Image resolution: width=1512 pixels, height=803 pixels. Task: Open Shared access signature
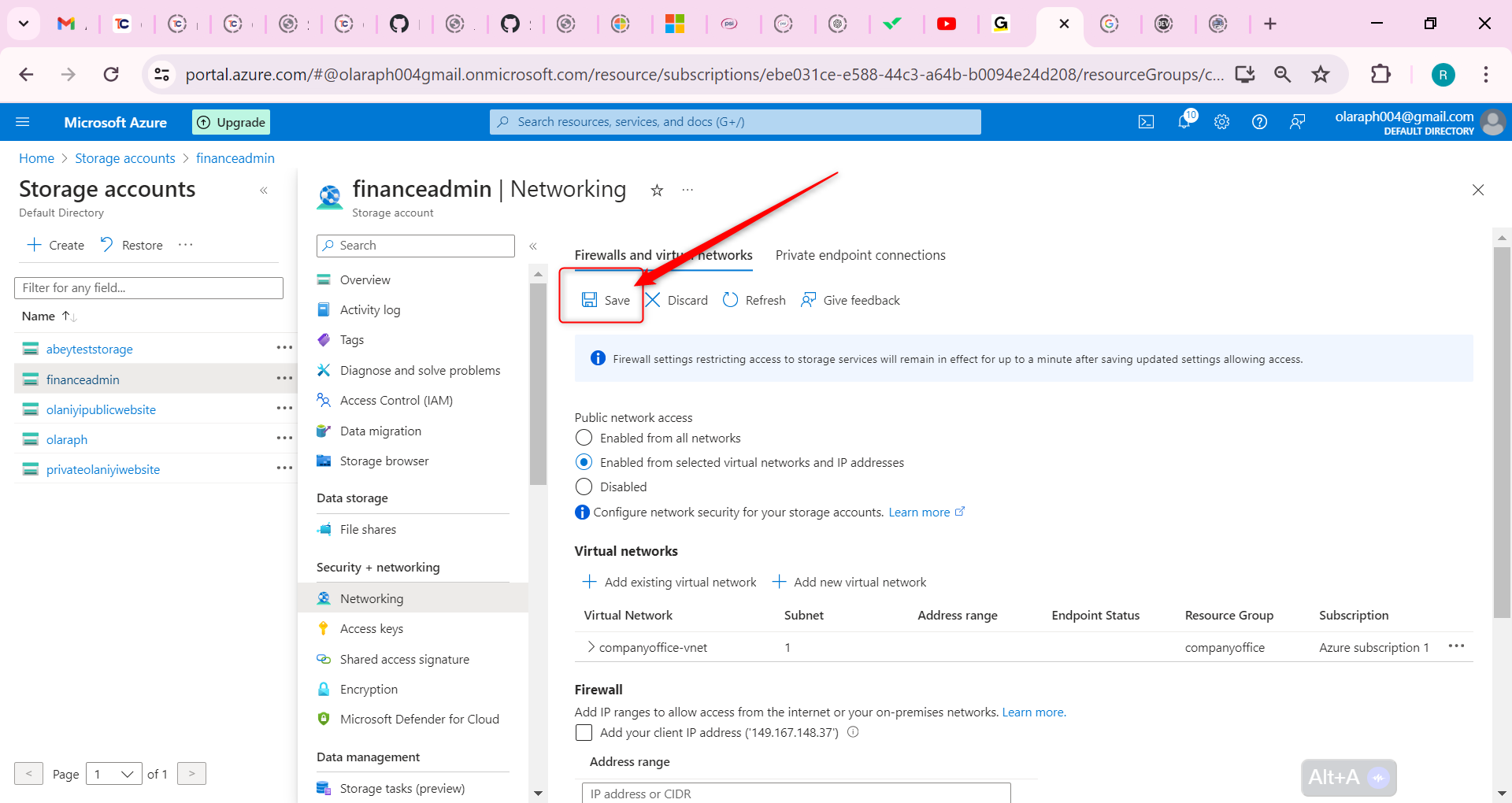pos(405,659)
